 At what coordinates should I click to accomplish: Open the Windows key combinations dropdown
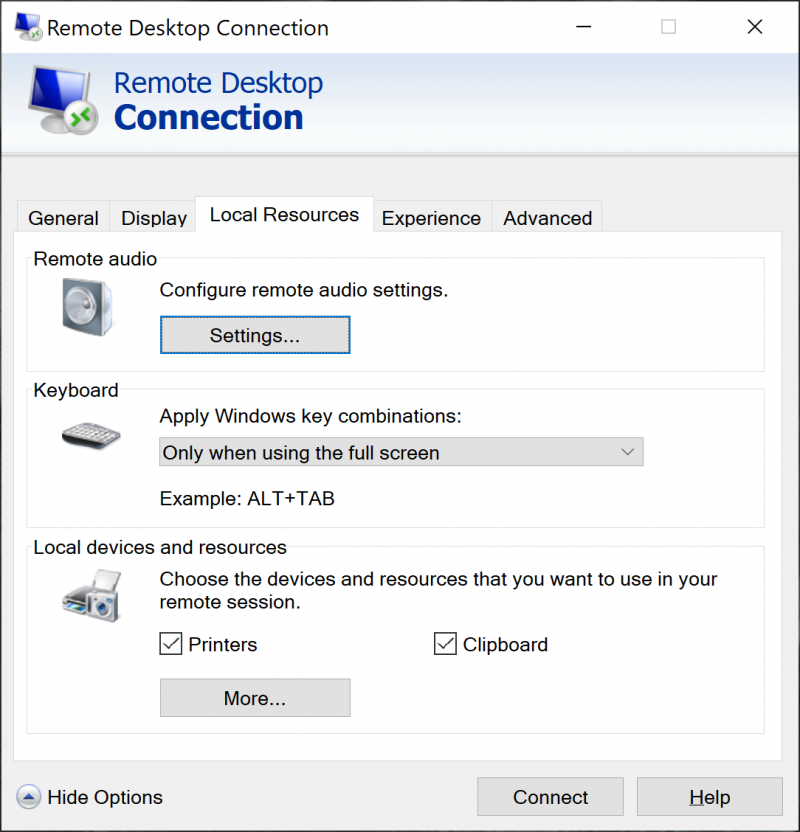click(401, 452)
